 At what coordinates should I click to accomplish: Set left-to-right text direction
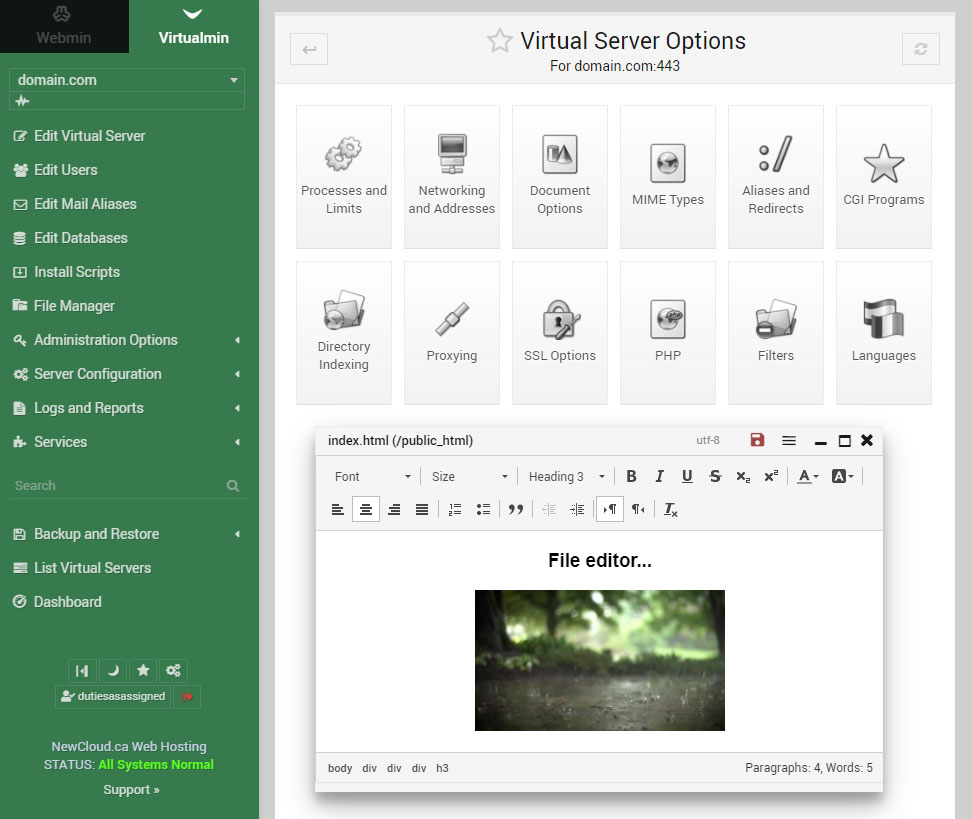tap(609, 510)
